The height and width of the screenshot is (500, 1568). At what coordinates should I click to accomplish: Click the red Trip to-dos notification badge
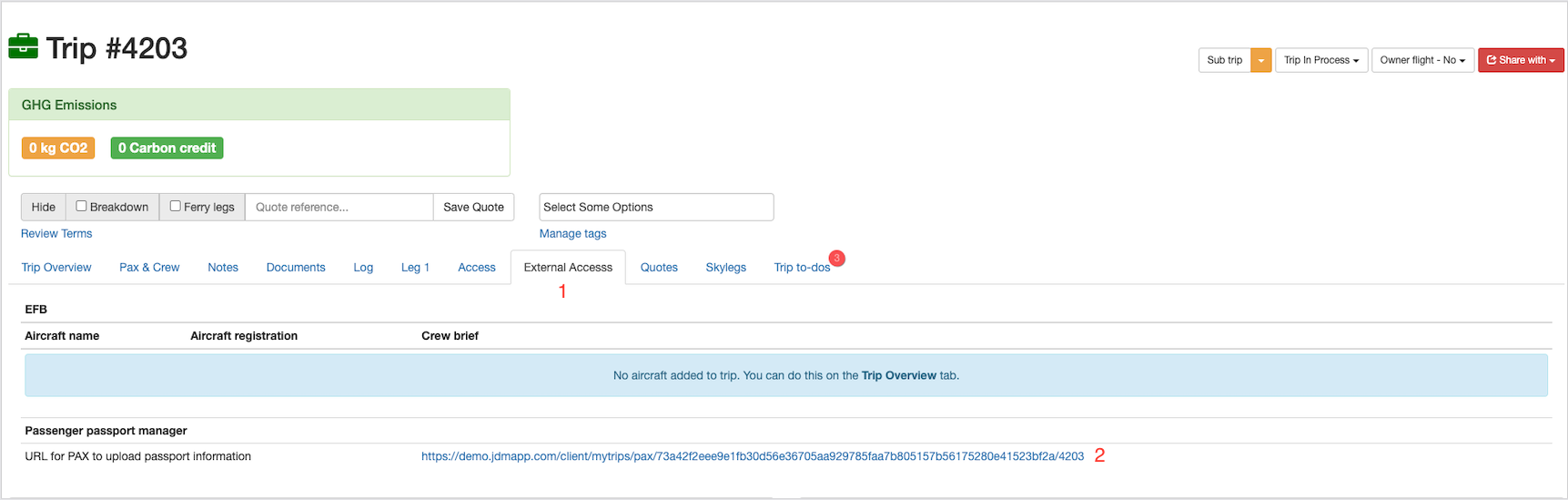pos(836,258)
